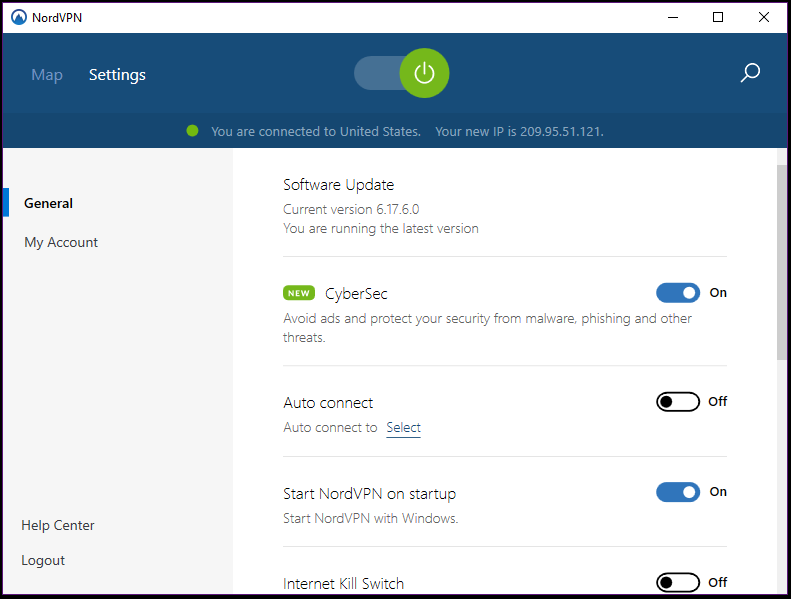Enable the Internet Kill Switch toggle
This screenshot has width=791, height=599.
click(x=677, y=582)
